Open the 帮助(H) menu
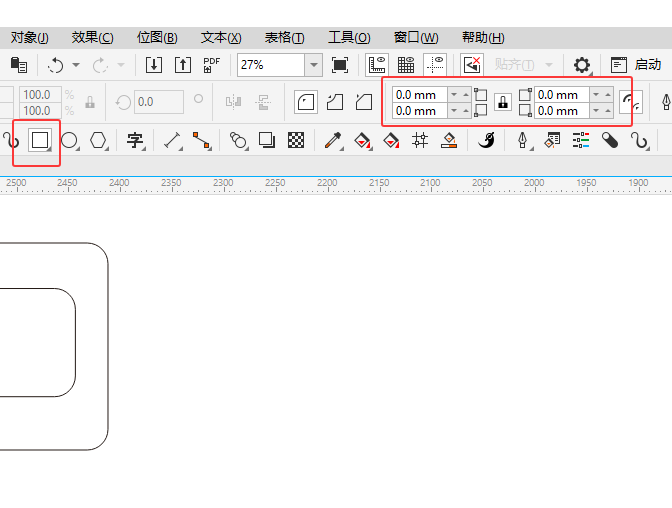This screenshot has height=508, width=672. click(x=483, y=38)
